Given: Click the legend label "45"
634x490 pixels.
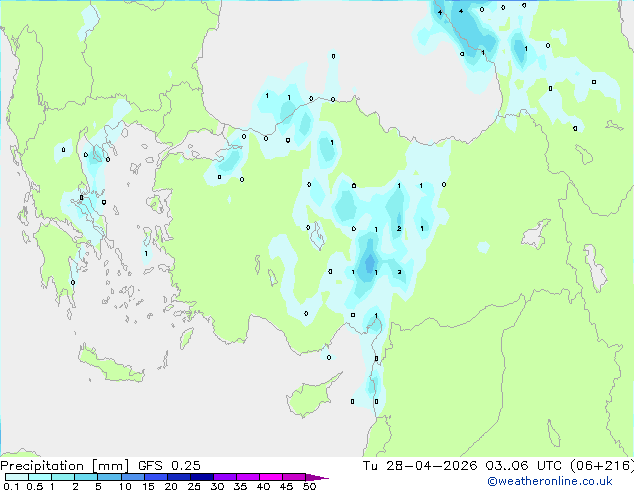Looking at the screenshot, I should pyautogui.click(x=286, y=486).
